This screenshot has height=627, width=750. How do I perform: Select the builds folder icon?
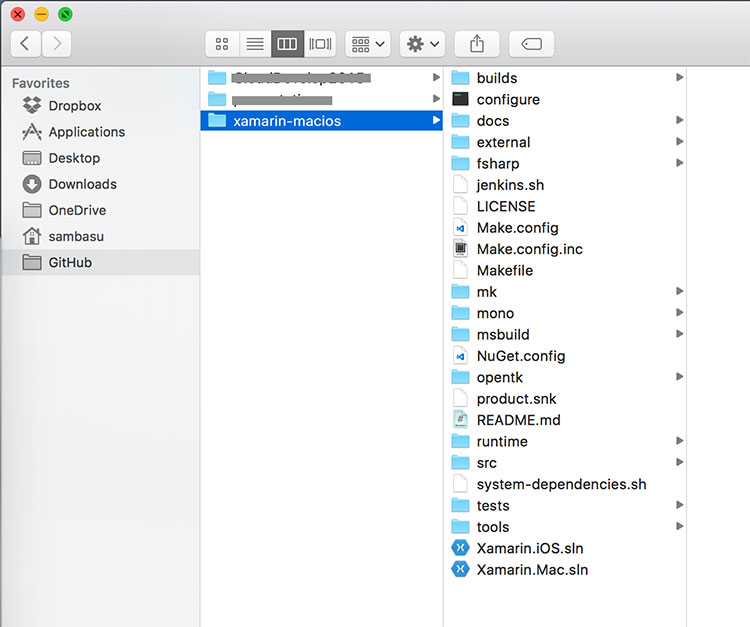460,77
